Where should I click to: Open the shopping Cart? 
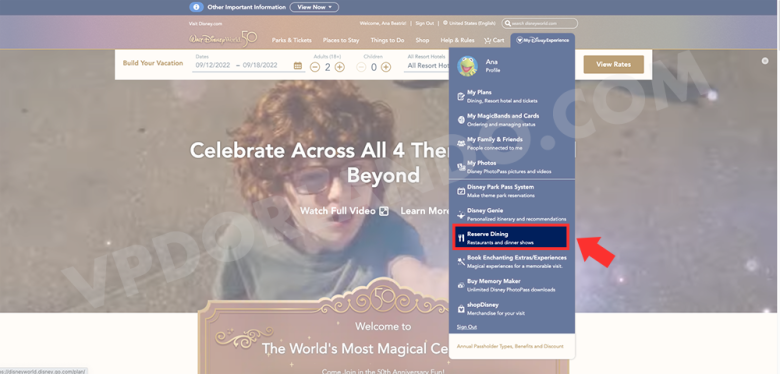click(x=494, y=40)
